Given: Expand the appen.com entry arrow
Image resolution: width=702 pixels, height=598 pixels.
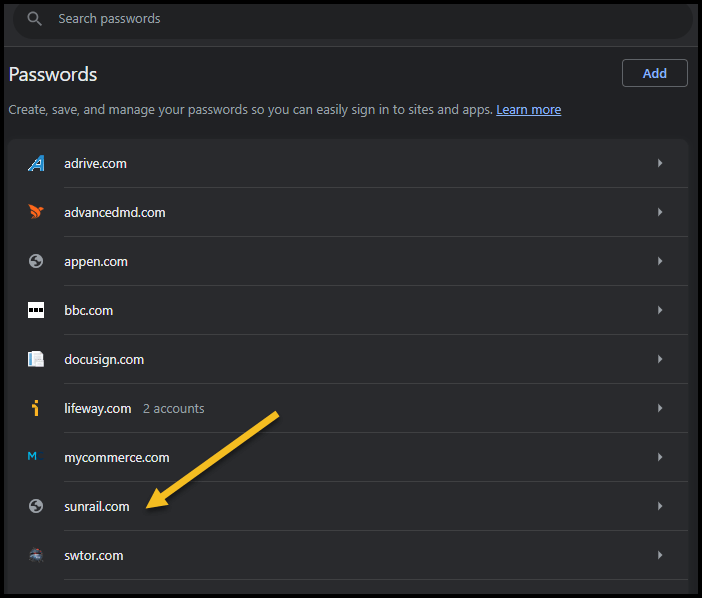Looking at the screenshot, I should (x=660, y=261).
